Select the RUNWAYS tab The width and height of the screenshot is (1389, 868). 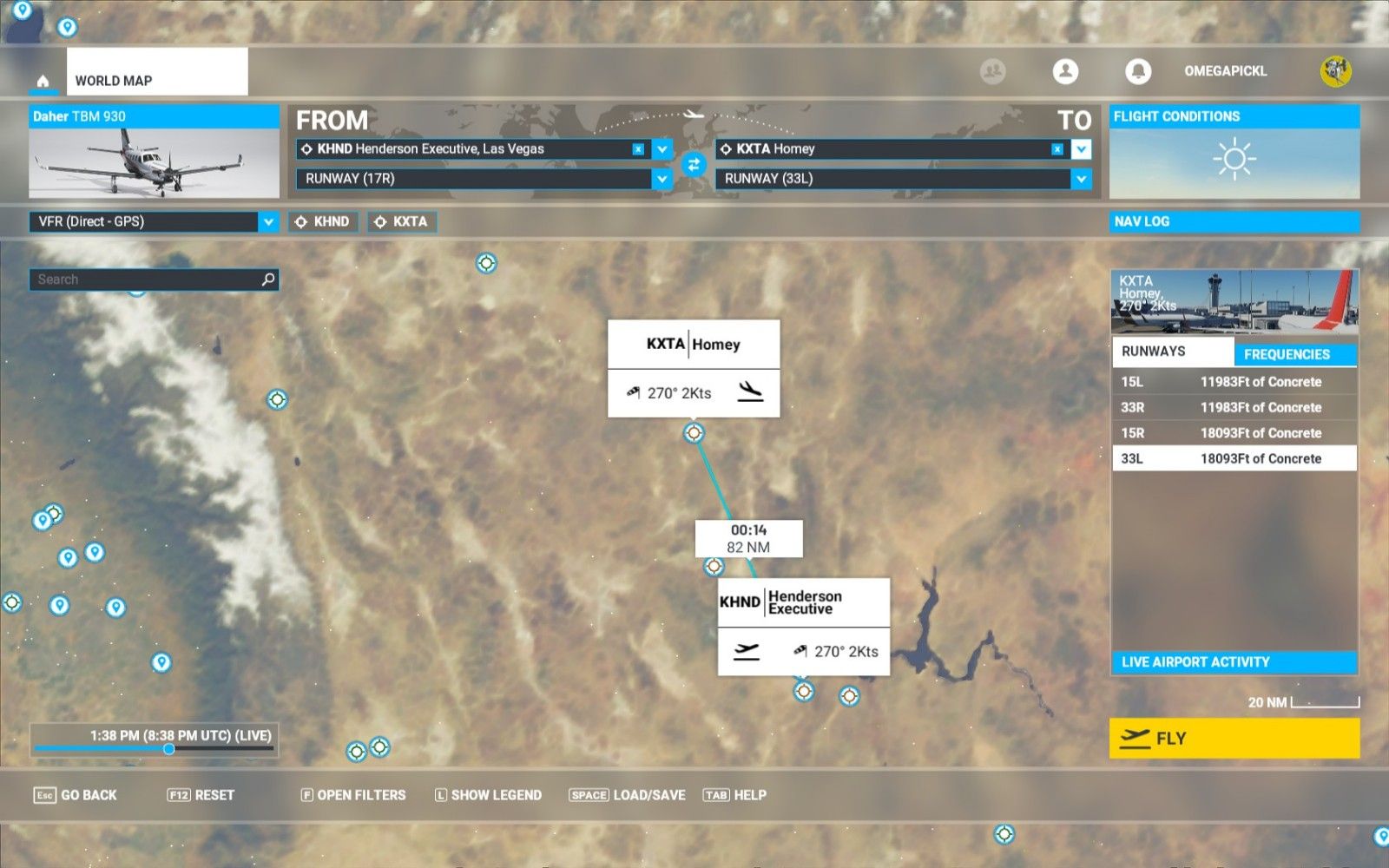1172,352
